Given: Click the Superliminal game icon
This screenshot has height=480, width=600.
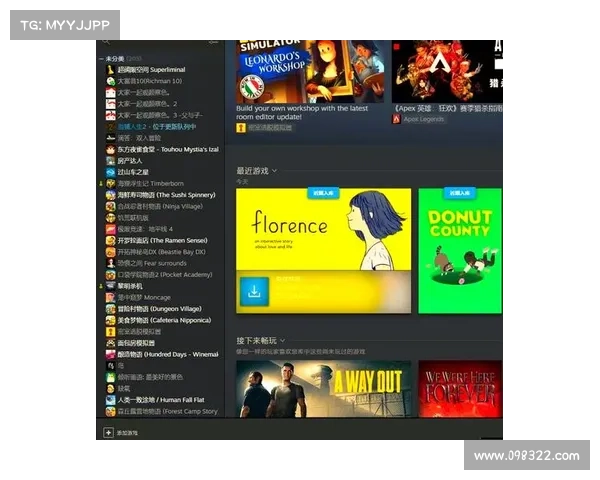Looking at the screenshot, I should (111, 70).
